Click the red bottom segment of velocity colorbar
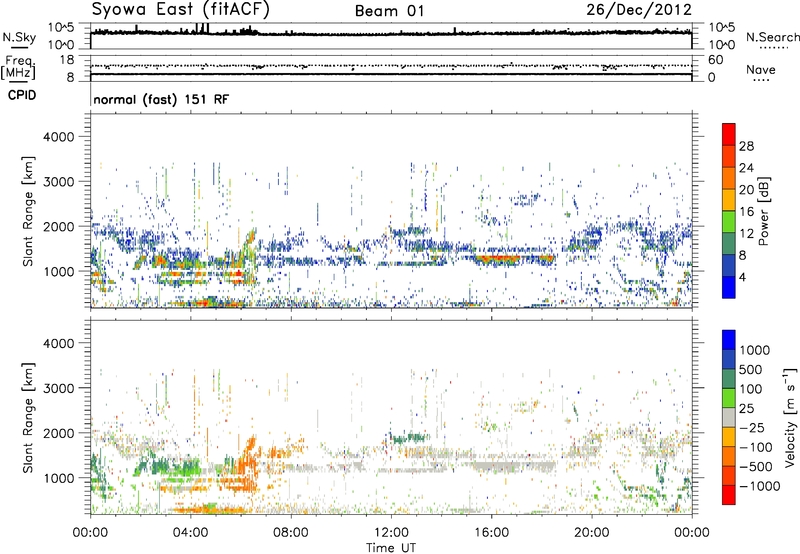This screenshot has width=800, height=554. (x=729, y=495)
